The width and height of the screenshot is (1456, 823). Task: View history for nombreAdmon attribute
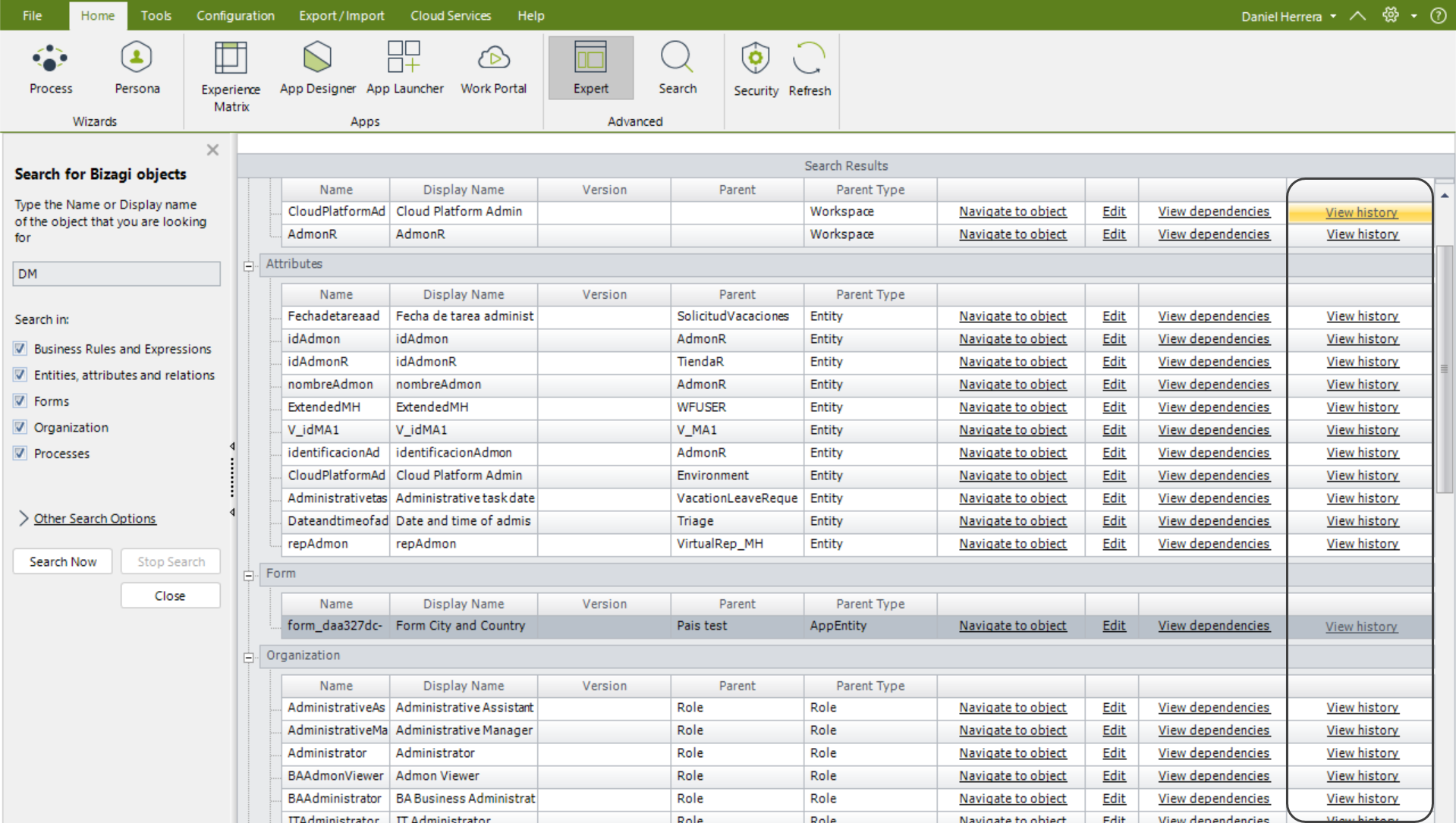click(x=1362, y=385)
